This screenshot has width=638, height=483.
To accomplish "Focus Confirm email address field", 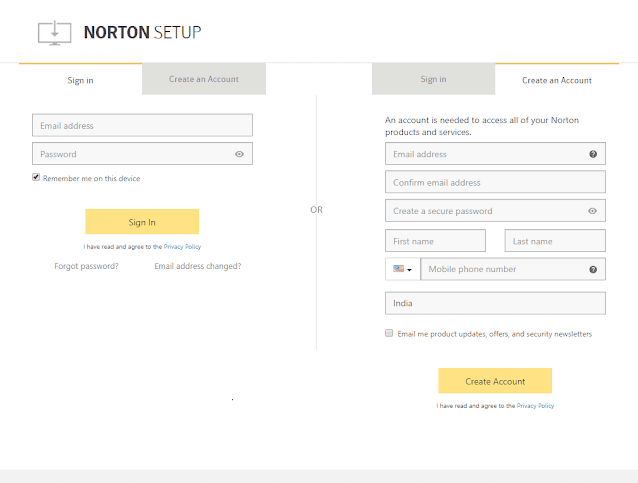I will tap(495, 182).
